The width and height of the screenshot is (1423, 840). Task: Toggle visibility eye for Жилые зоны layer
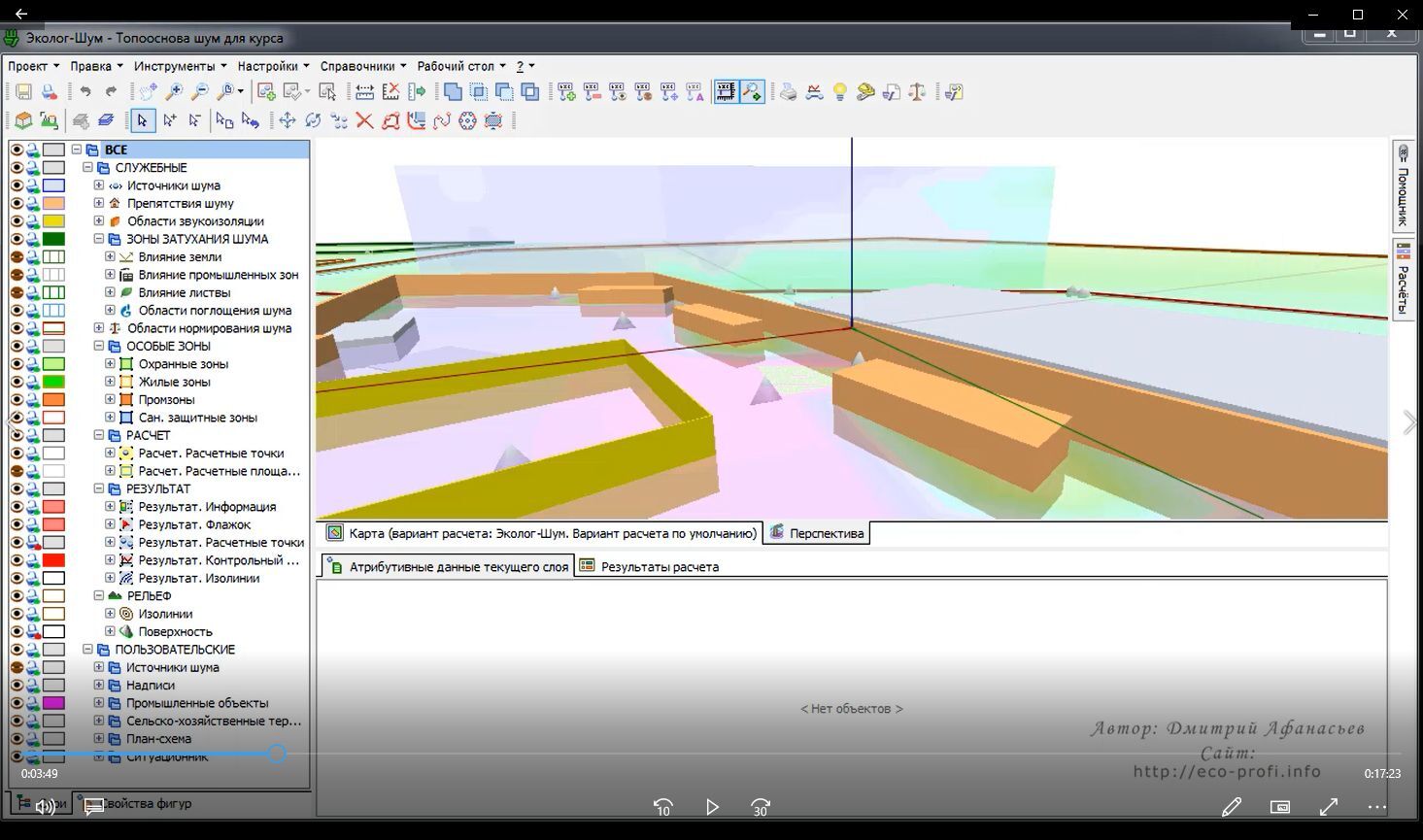(17, 382)
